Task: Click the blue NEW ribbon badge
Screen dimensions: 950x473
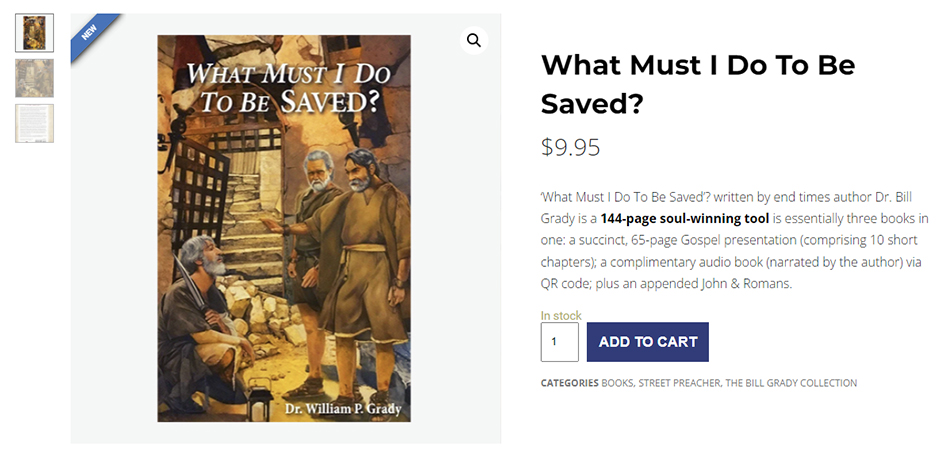Action: 91,34
